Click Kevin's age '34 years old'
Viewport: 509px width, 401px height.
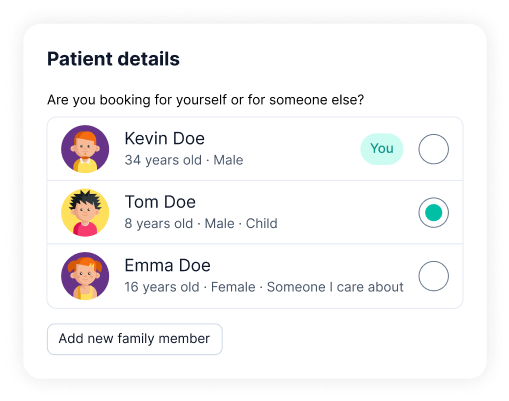pos(163,160)
